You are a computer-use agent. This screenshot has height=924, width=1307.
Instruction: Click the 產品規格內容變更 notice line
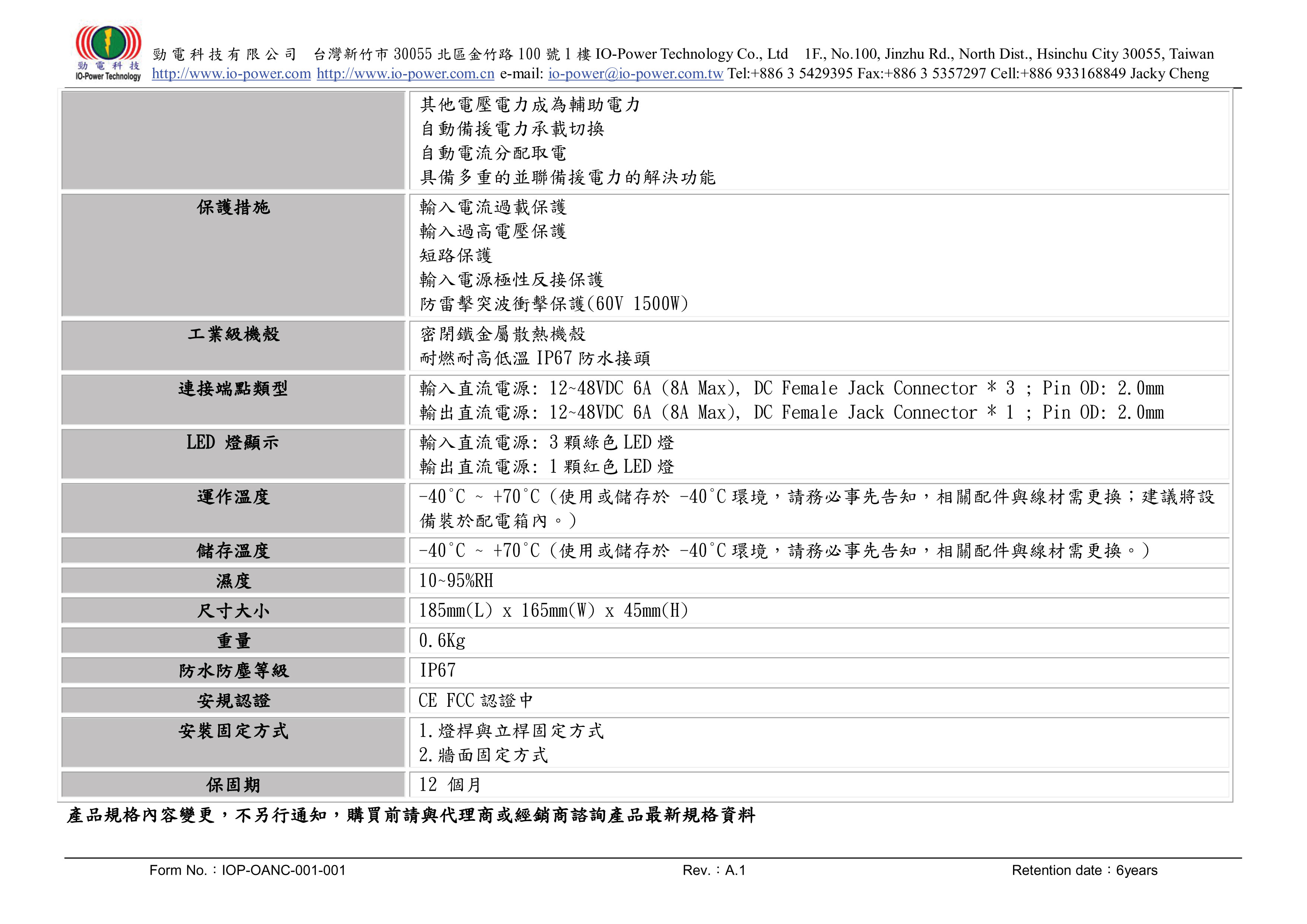coord(411,815)
